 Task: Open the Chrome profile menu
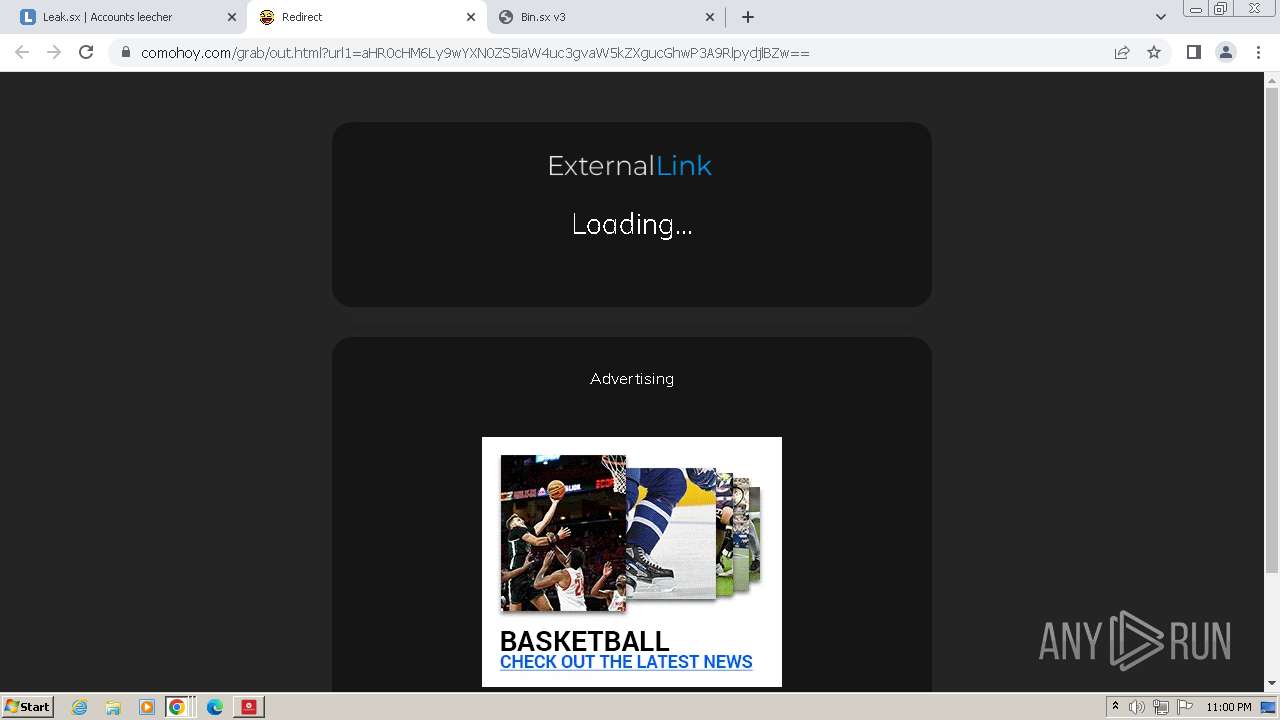pyautogui.click(x=1226, y=52)
